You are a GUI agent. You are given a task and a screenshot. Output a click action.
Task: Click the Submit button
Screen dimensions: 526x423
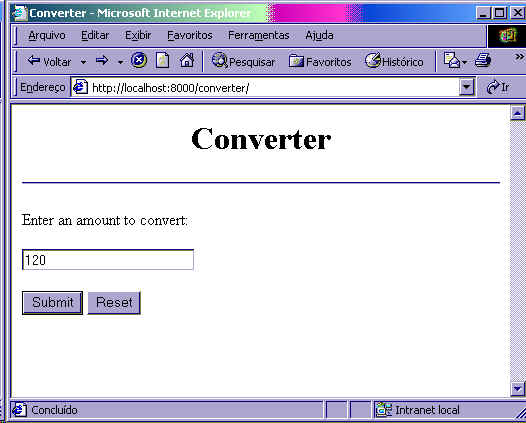52,303
